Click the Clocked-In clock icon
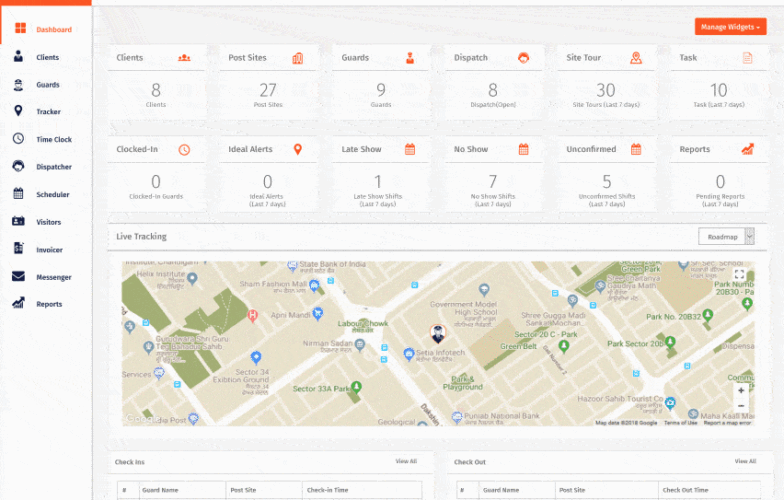This screenshot has height=500, width=784. 184,150
